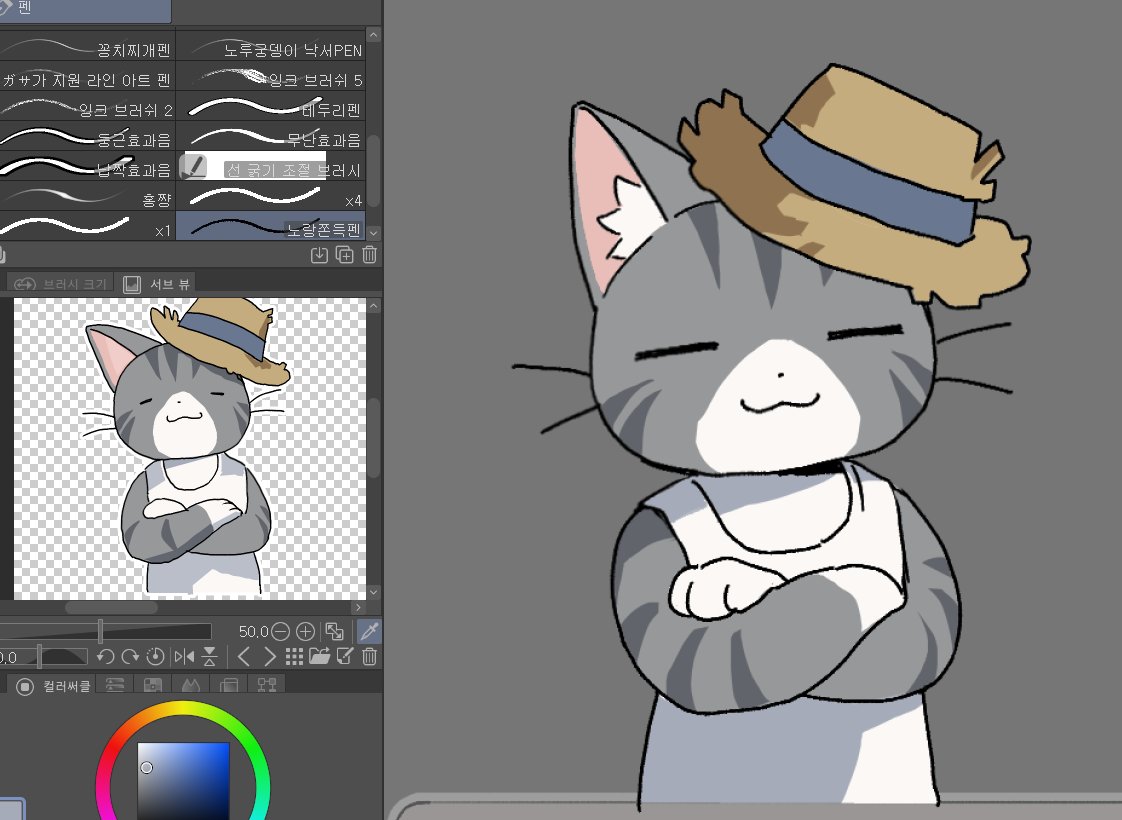Click the edit image icon in sub view
The width and height of the screenshot is (1122, 820).
[x=345, y=656]
